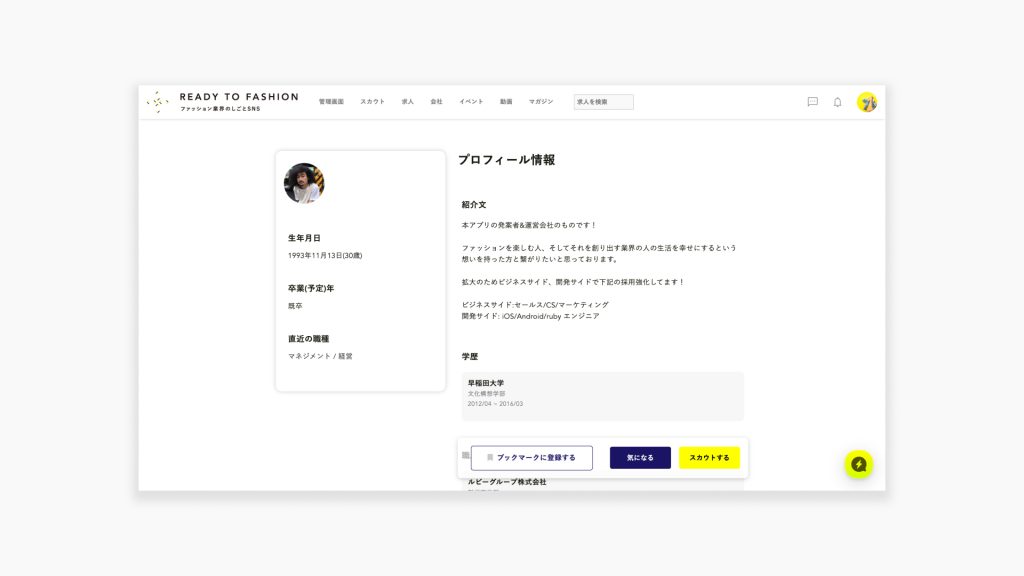Click the READY TO FASHION title text
Image resolution: width=1024 pixels, height=576 pixels.
coord(238,97)
